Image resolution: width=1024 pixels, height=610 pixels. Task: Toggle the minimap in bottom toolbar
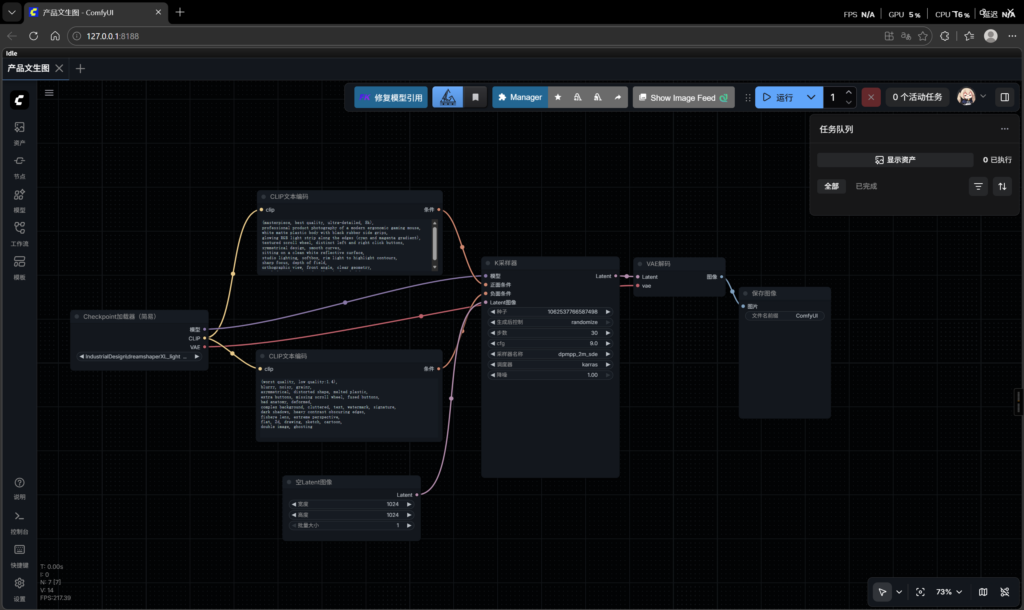[983, 591]
